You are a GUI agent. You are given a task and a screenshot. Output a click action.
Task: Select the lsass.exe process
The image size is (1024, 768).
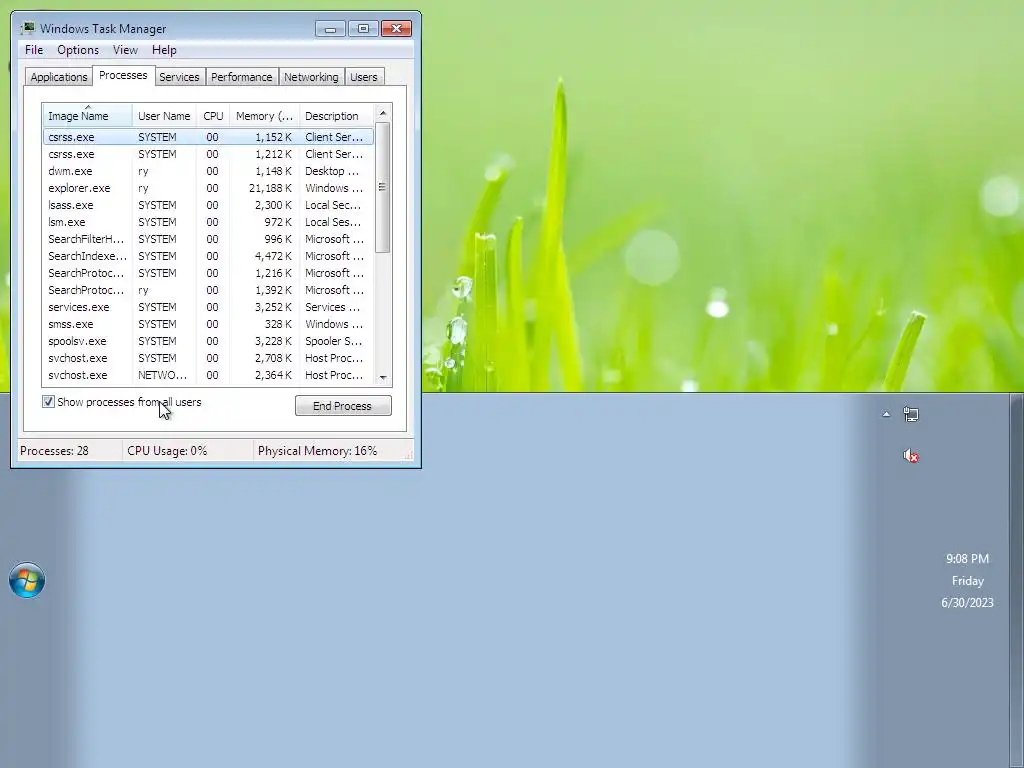coord(208,205)
